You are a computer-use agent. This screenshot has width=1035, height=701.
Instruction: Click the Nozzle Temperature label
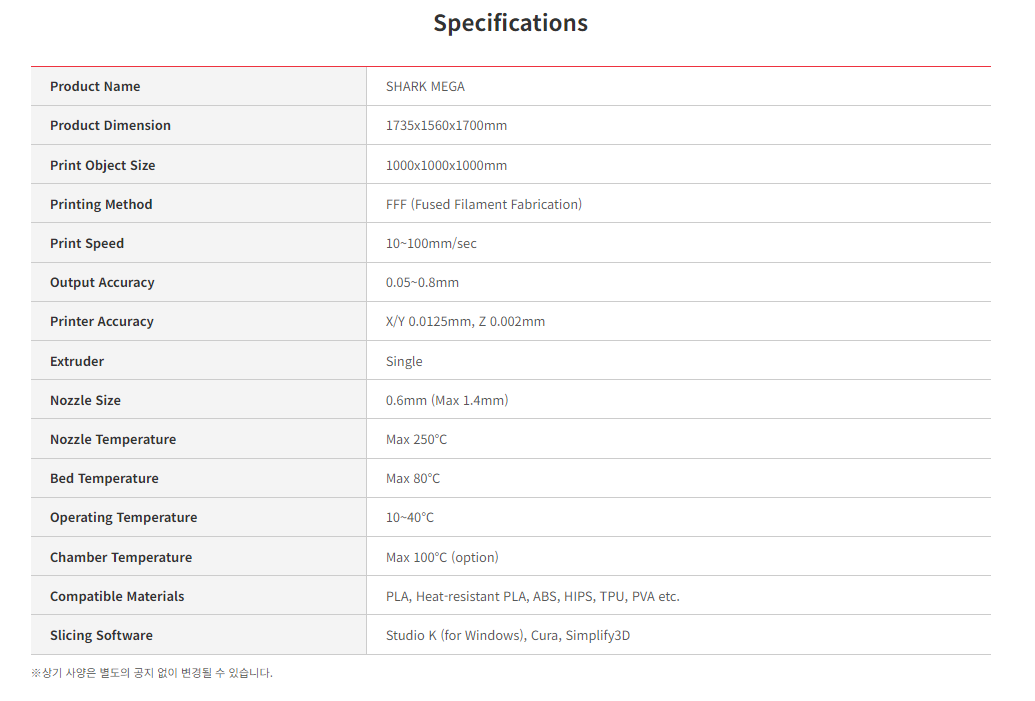tap(113, 440)
